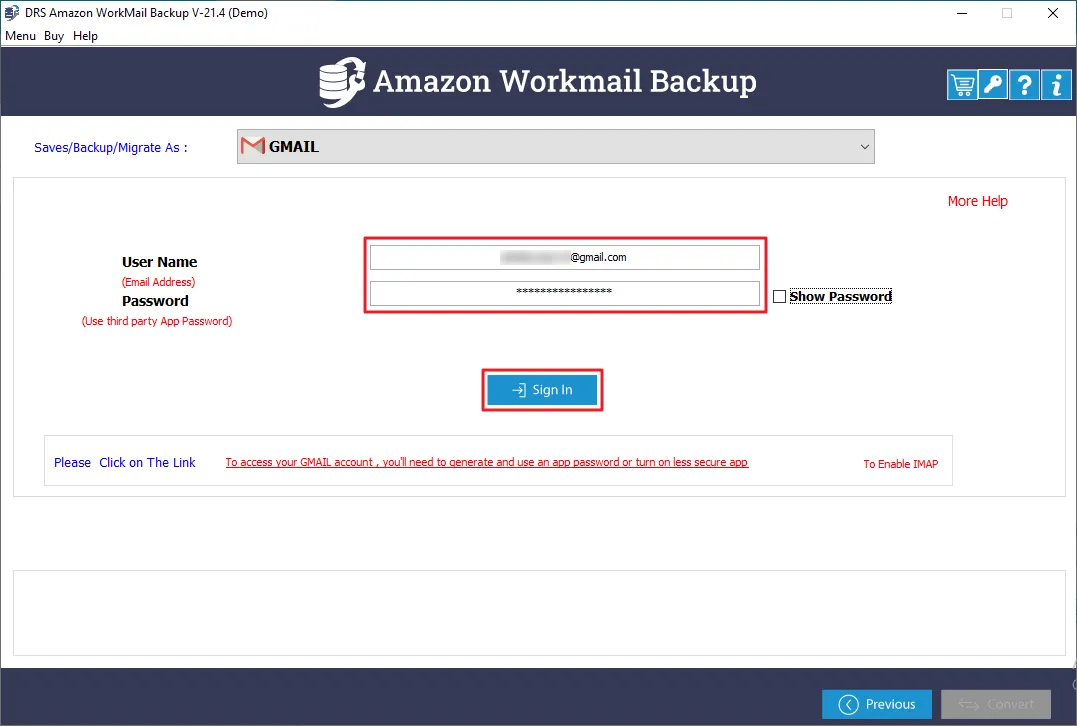Close the application window

coord(1052,13)
